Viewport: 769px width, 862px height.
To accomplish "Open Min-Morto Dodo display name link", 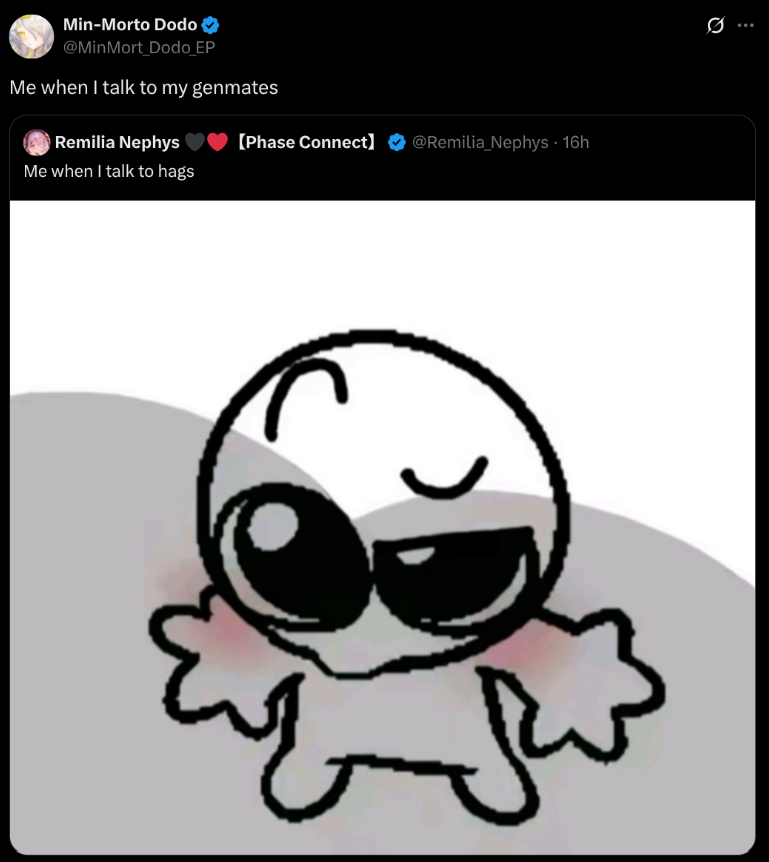I will (x=130, y=25).
